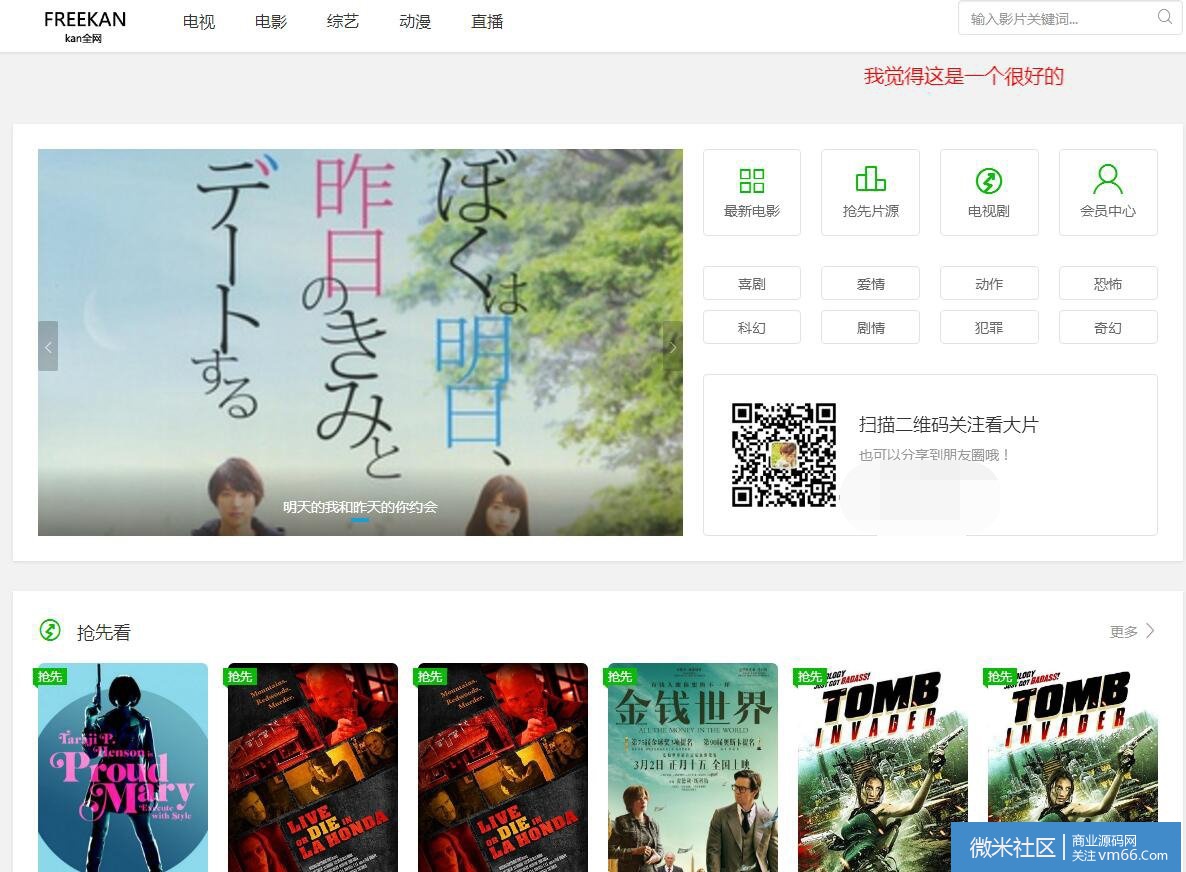Select the 恐怖 genre button
1186x872 pixels.
click(x=1108, y=284)
